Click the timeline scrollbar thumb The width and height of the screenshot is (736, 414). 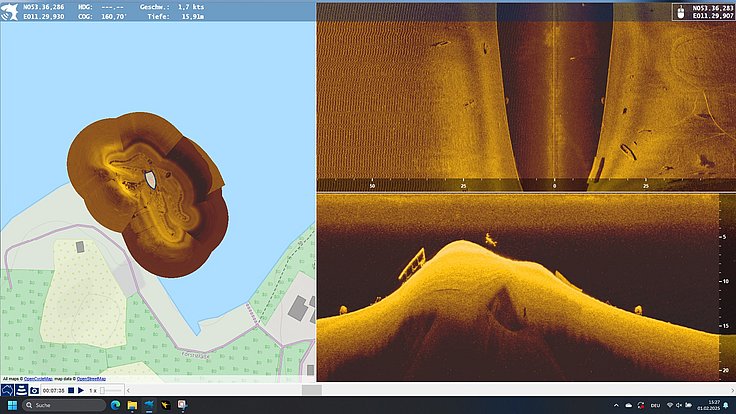(x=312, y=390)
